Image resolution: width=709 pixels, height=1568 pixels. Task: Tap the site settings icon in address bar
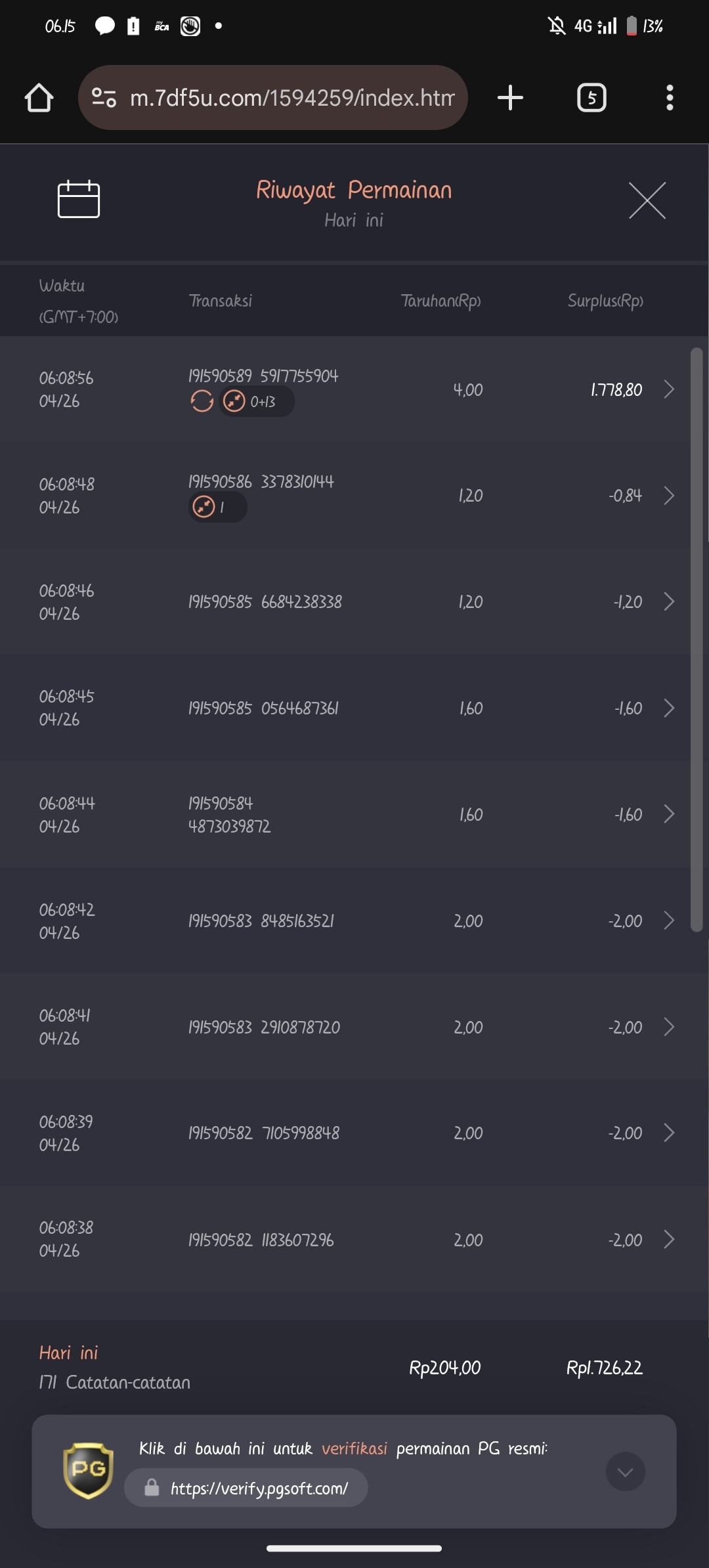coord(104,98)
